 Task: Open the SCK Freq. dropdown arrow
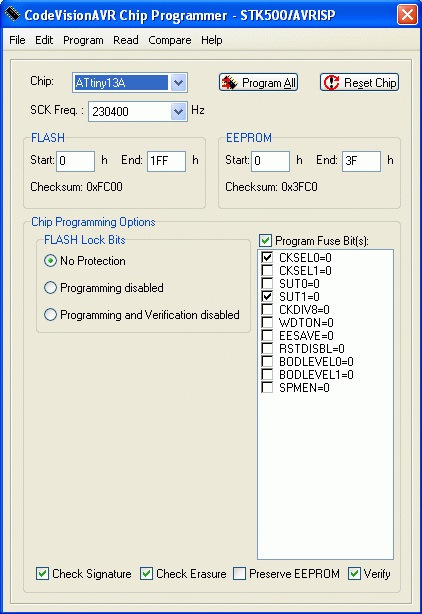coord(178,112)
